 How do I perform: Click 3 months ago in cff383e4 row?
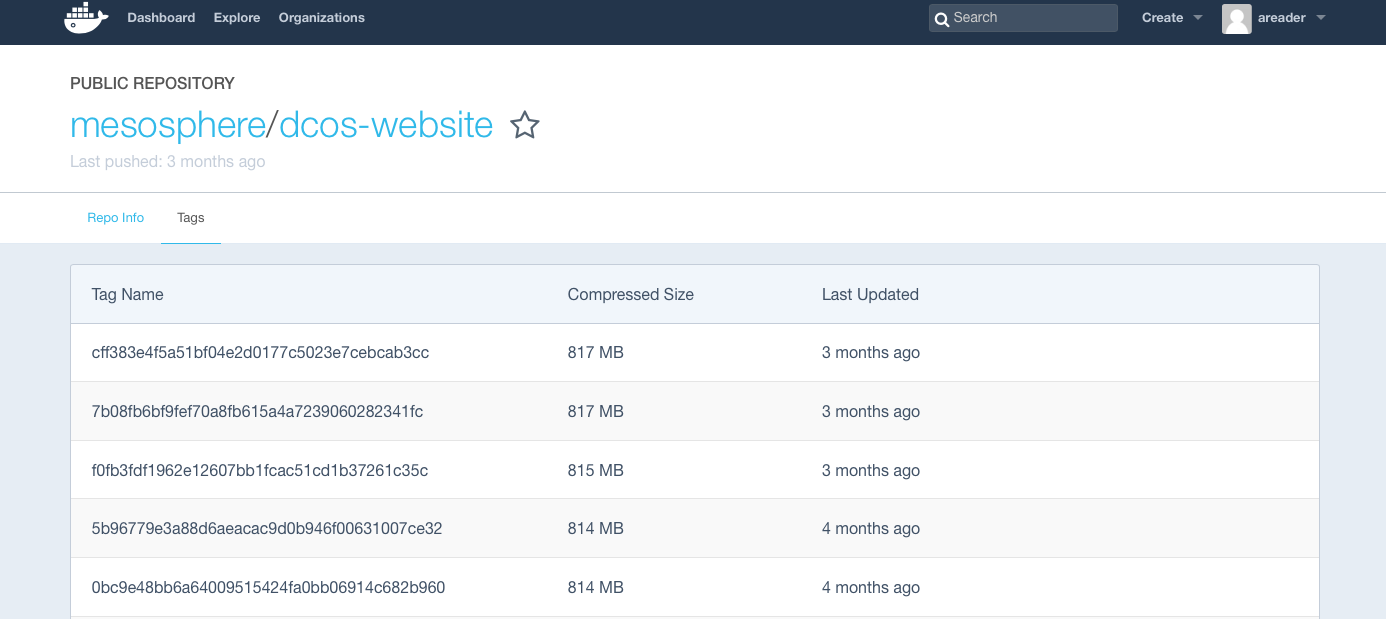click(871, 353)
